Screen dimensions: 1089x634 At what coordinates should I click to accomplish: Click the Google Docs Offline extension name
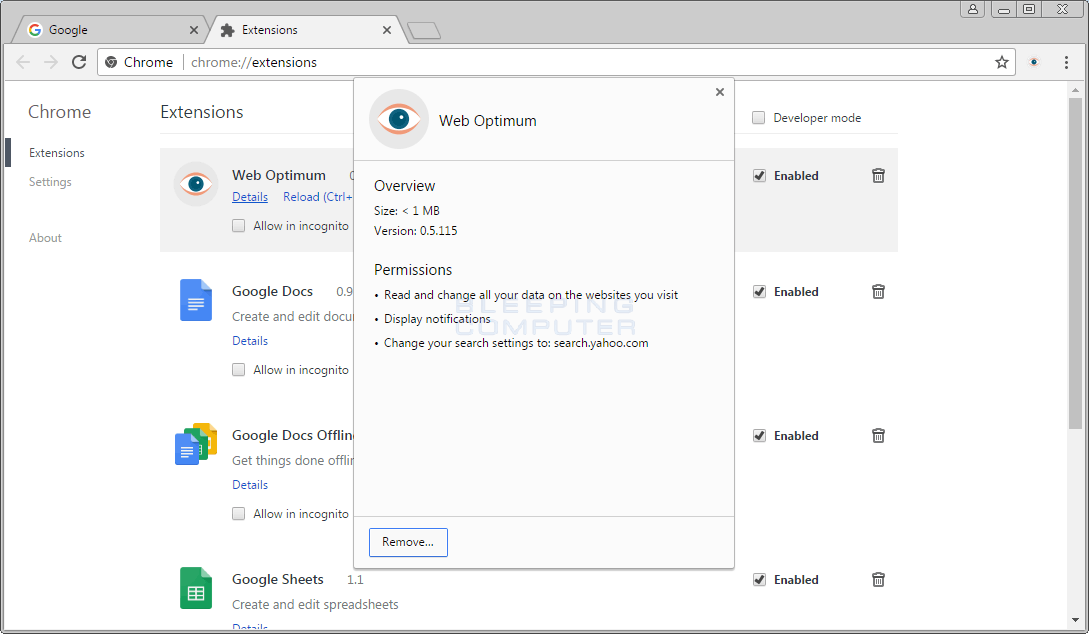pos(292,435)
